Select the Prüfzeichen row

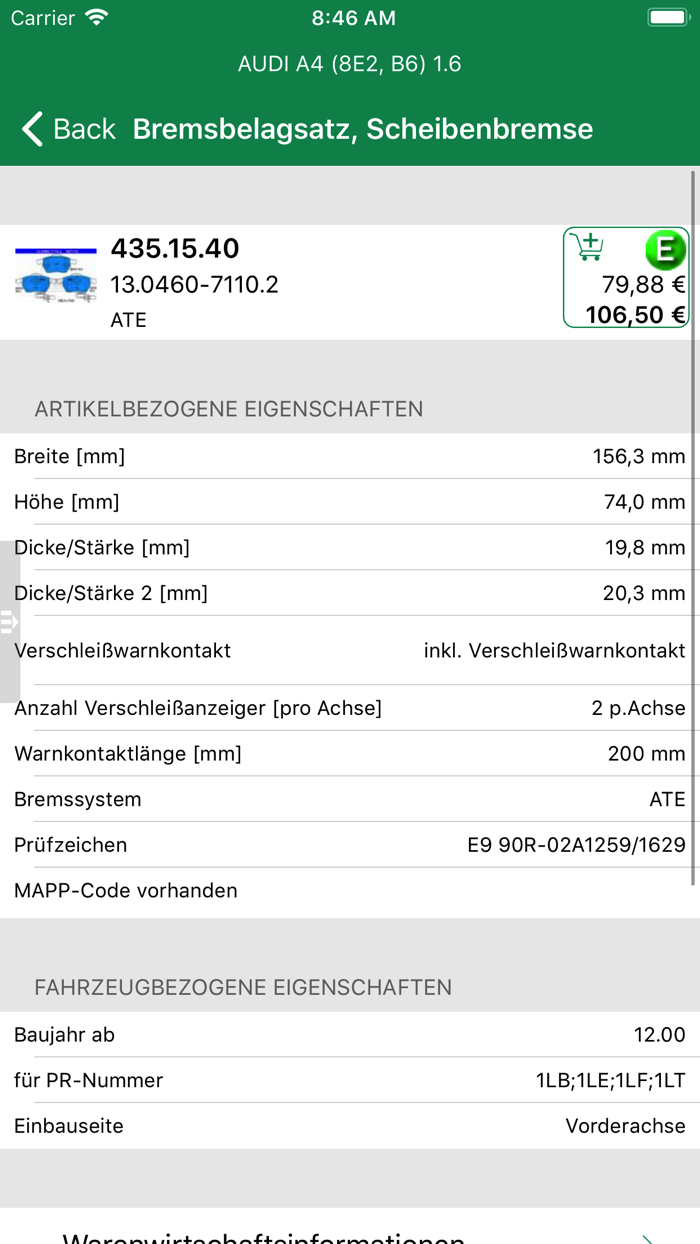pos(350,845)
